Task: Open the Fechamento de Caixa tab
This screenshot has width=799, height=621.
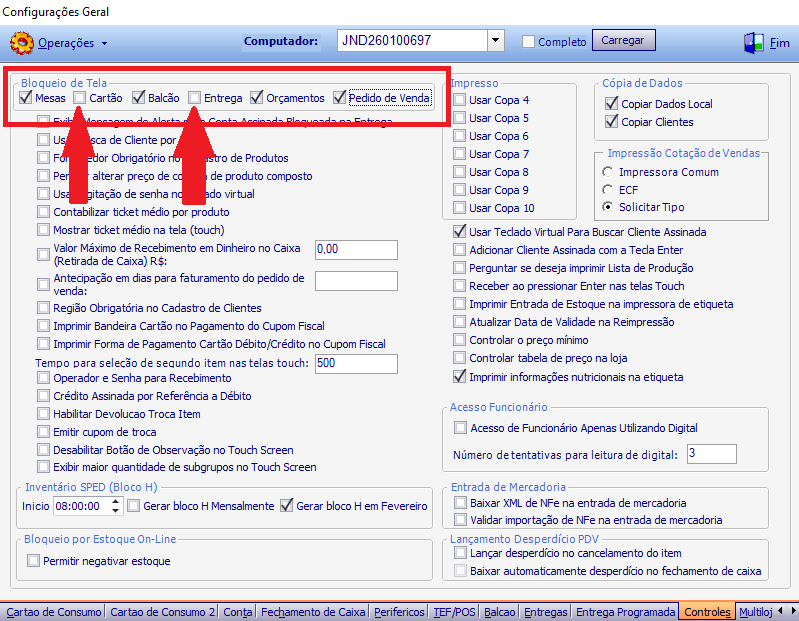Action: (x=313, y=612)
